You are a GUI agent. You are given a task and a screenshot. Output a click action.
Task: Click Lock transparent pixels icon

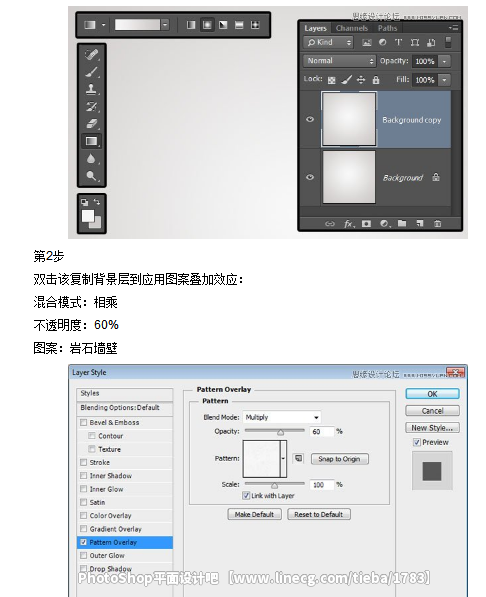[x=332, y=80]
